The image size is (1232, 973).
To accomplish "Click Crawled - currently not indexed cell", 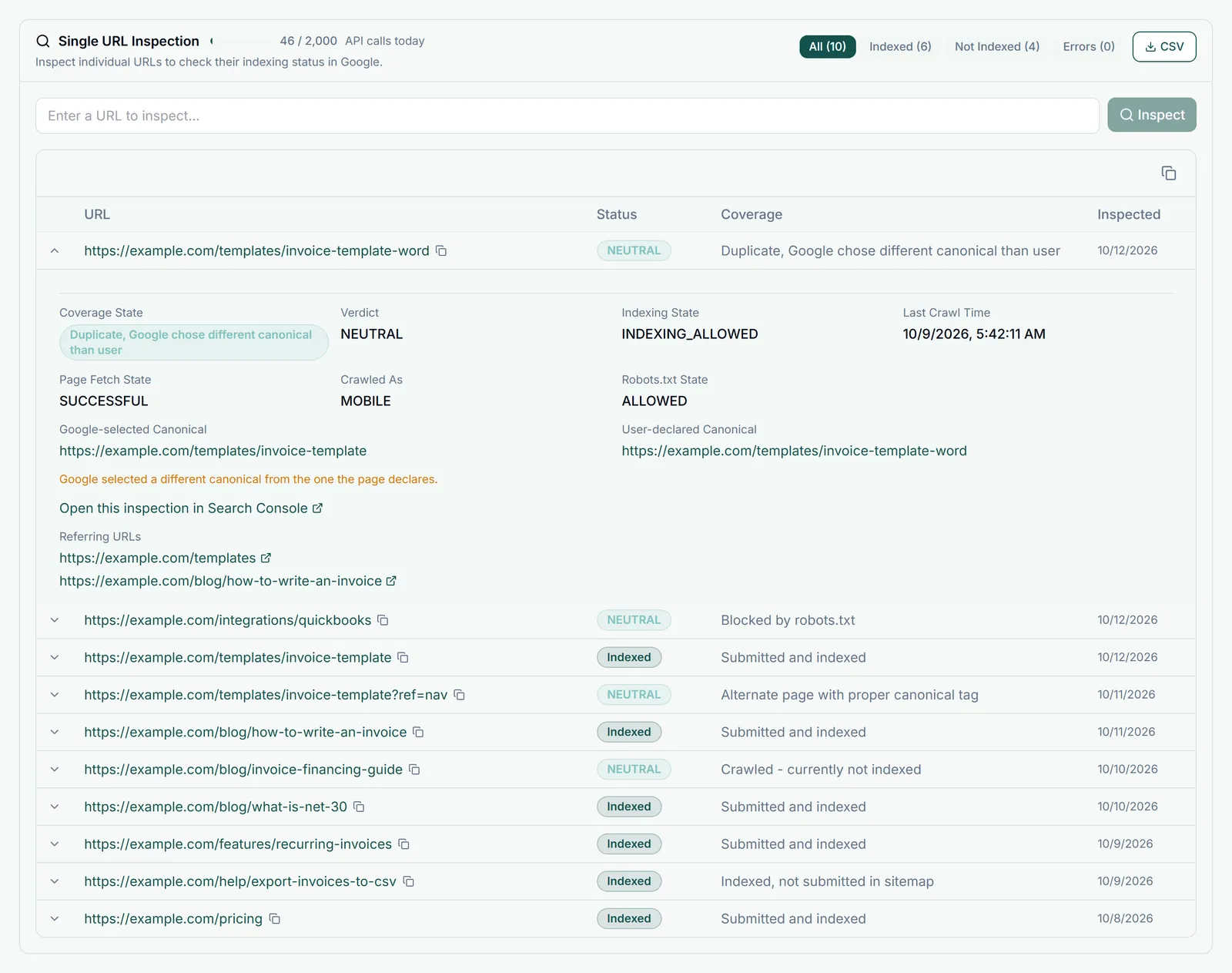I will pos(821,770).
